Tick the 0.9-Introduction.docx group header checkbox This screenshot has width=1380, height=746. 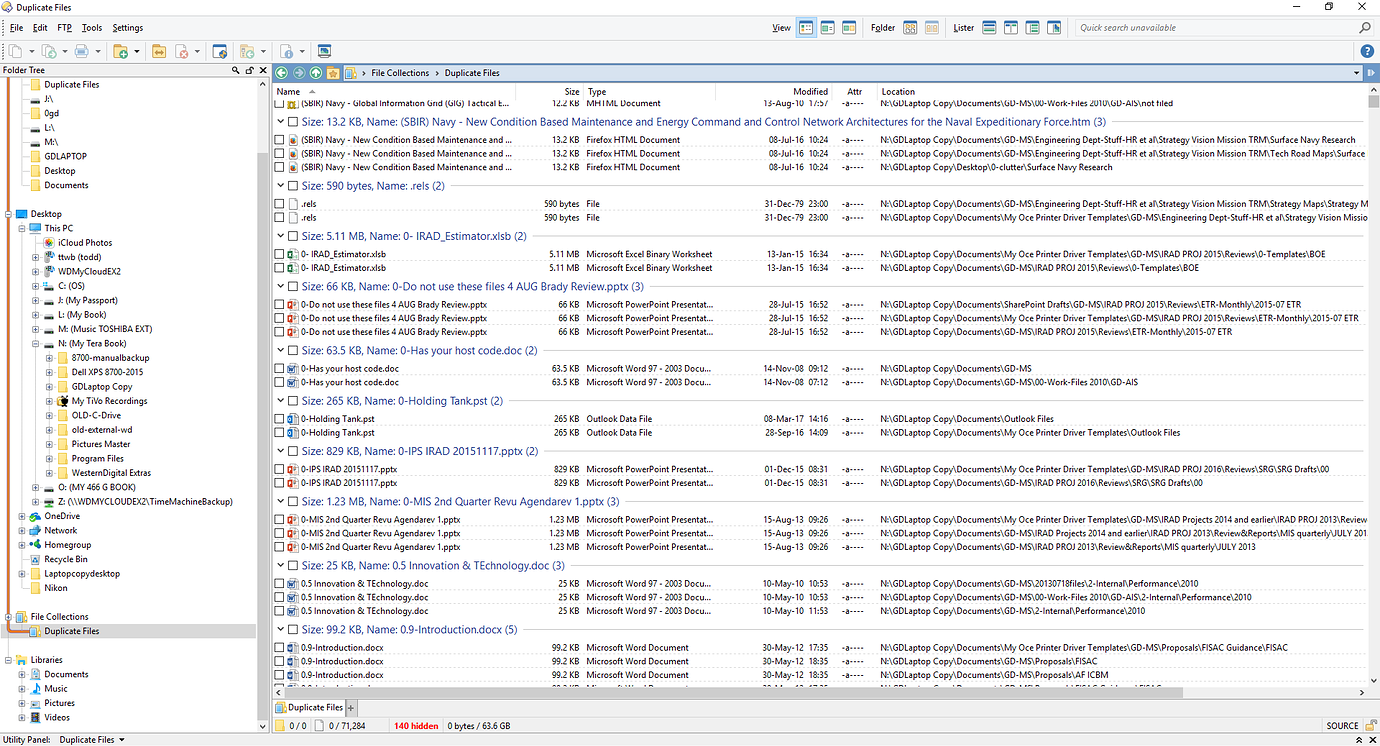coord(293,630)
